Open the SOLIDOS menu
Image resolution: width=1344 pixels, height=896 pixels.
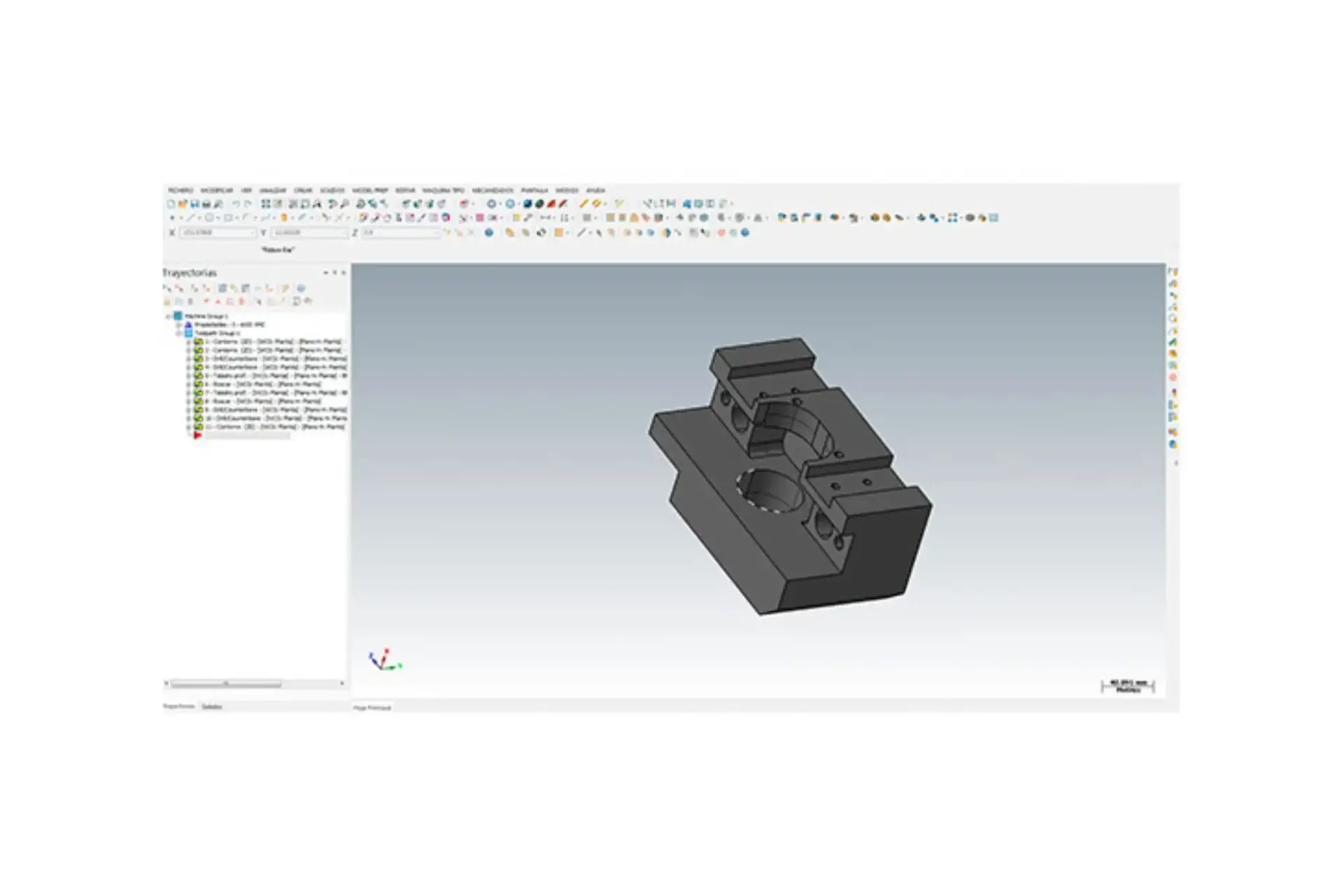pyautogui.click(x=332, y=190)
